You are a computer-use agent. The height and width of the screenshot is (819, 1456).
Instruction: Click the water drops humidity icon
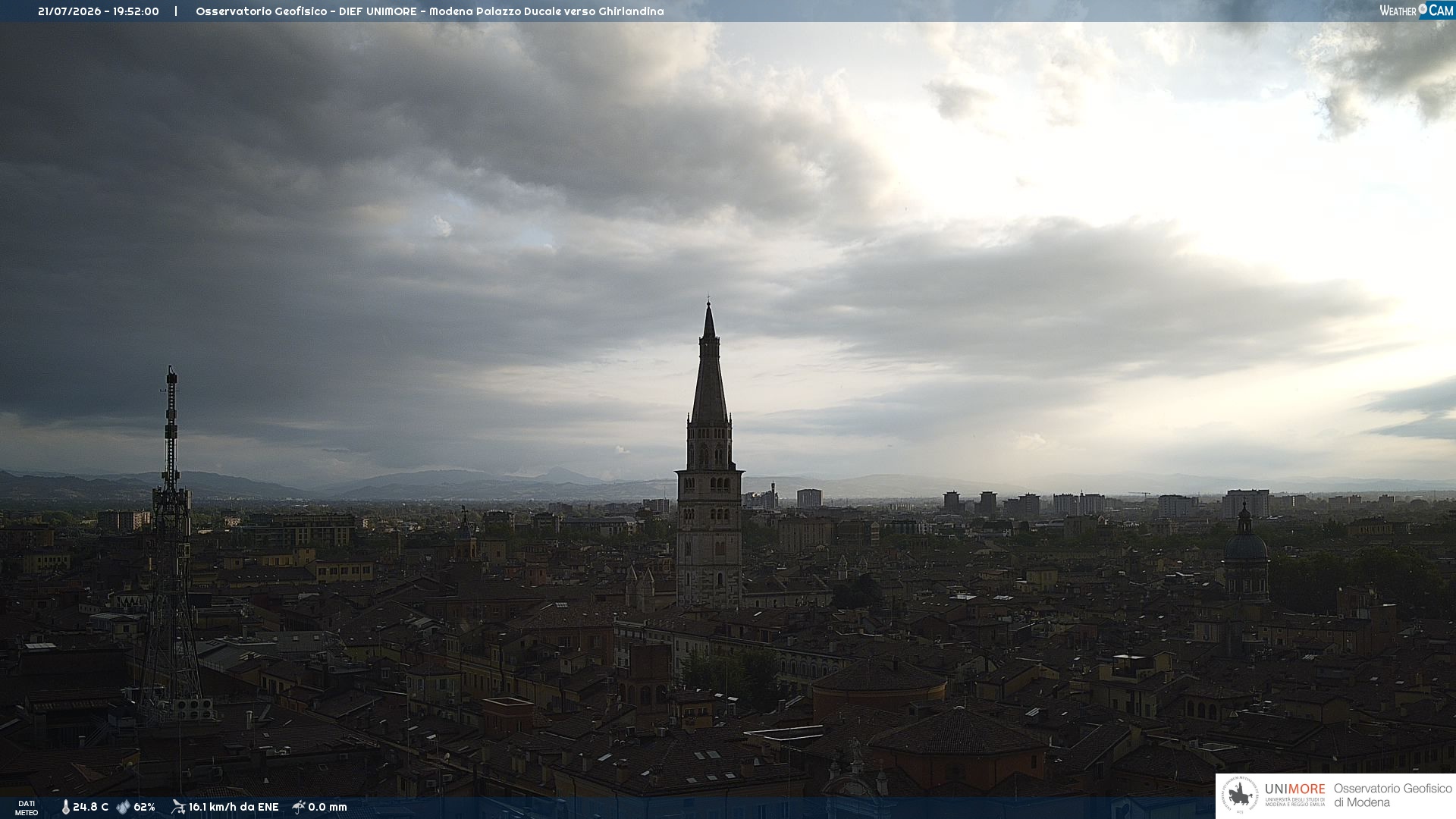123,808
